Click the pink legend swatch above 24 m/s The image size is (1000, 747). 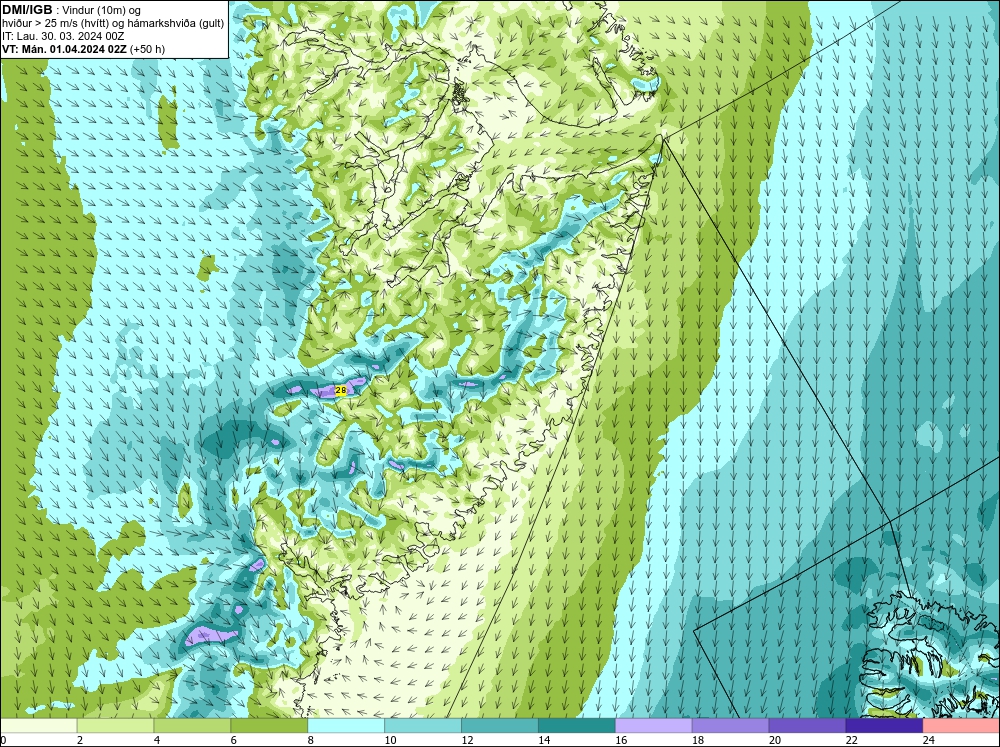coord(961,726)
